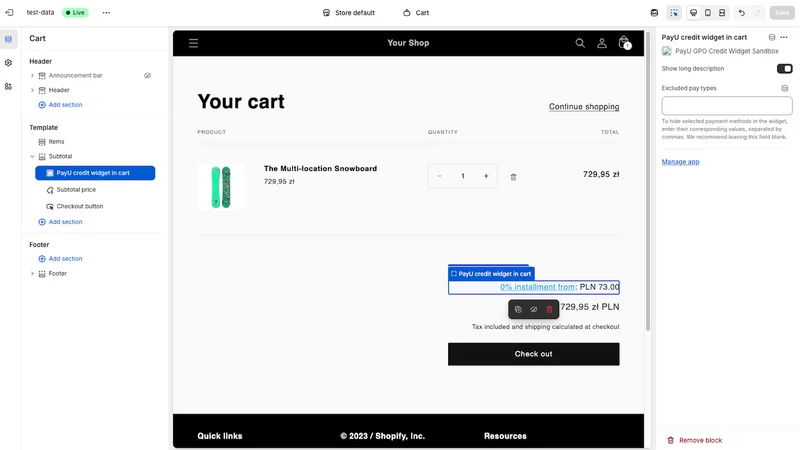
Task: Switch to desktop preview icon
Action: click(693, 13)
